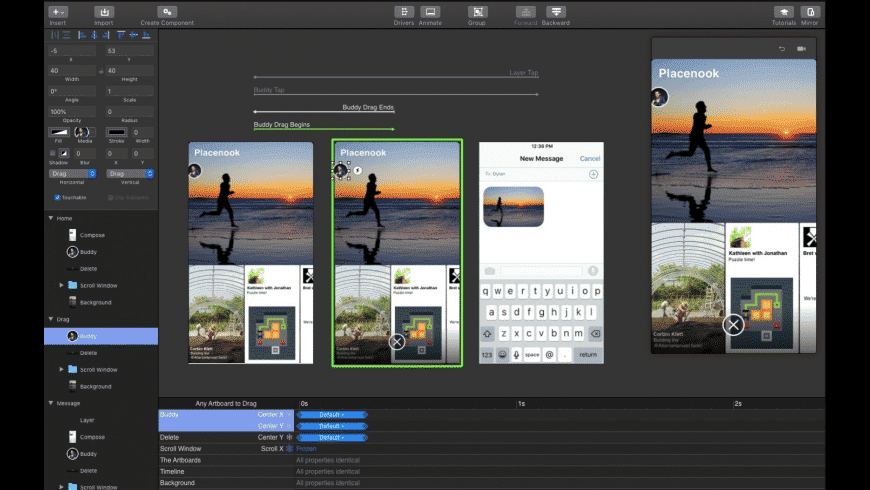The image size is (870, 490).
Task: Click the Import toolbar icon
Action: (104, 12)
